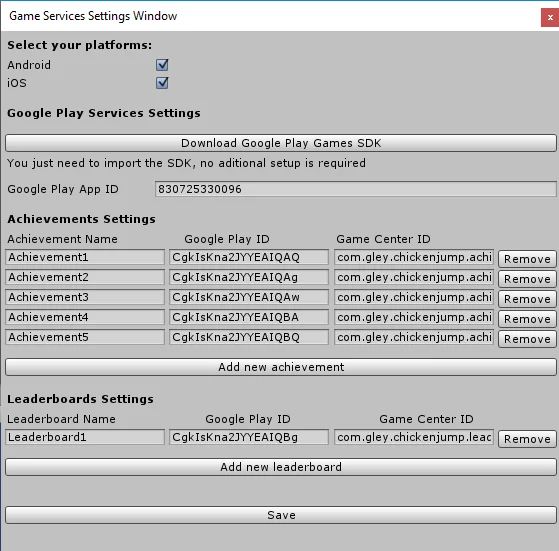This screenshot has width=559, height=551.
Task: Edit the Achievement4 name field
Action: coord(85,317)
